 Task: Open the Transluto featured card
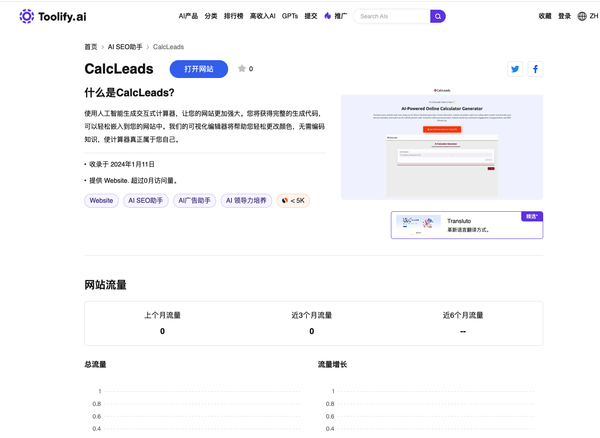pos(467,225)
